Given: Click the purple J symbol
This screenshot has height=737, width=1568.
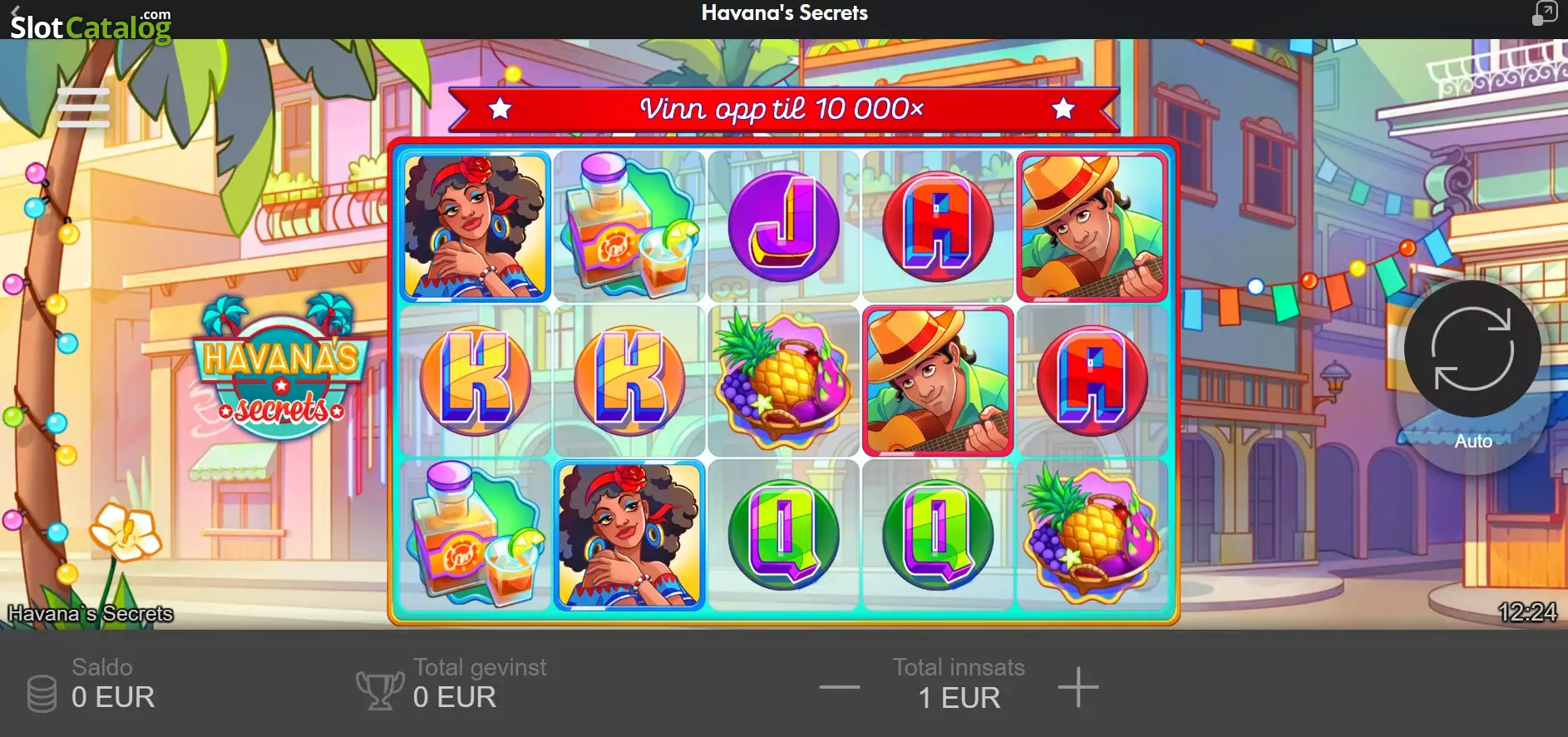Looking at the screenshot, I should click(x=783, y=226).
